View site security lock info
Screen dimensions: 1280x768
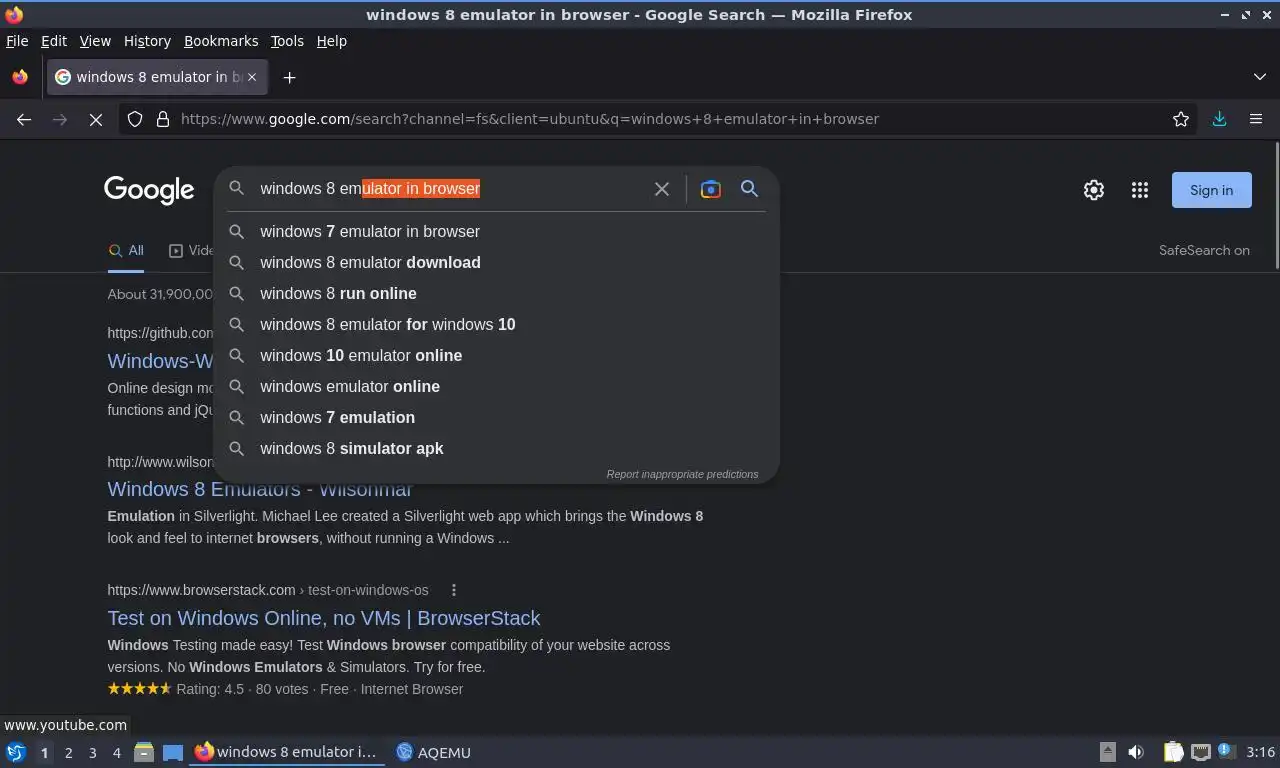pyautogui.click(x=163, y=119)
